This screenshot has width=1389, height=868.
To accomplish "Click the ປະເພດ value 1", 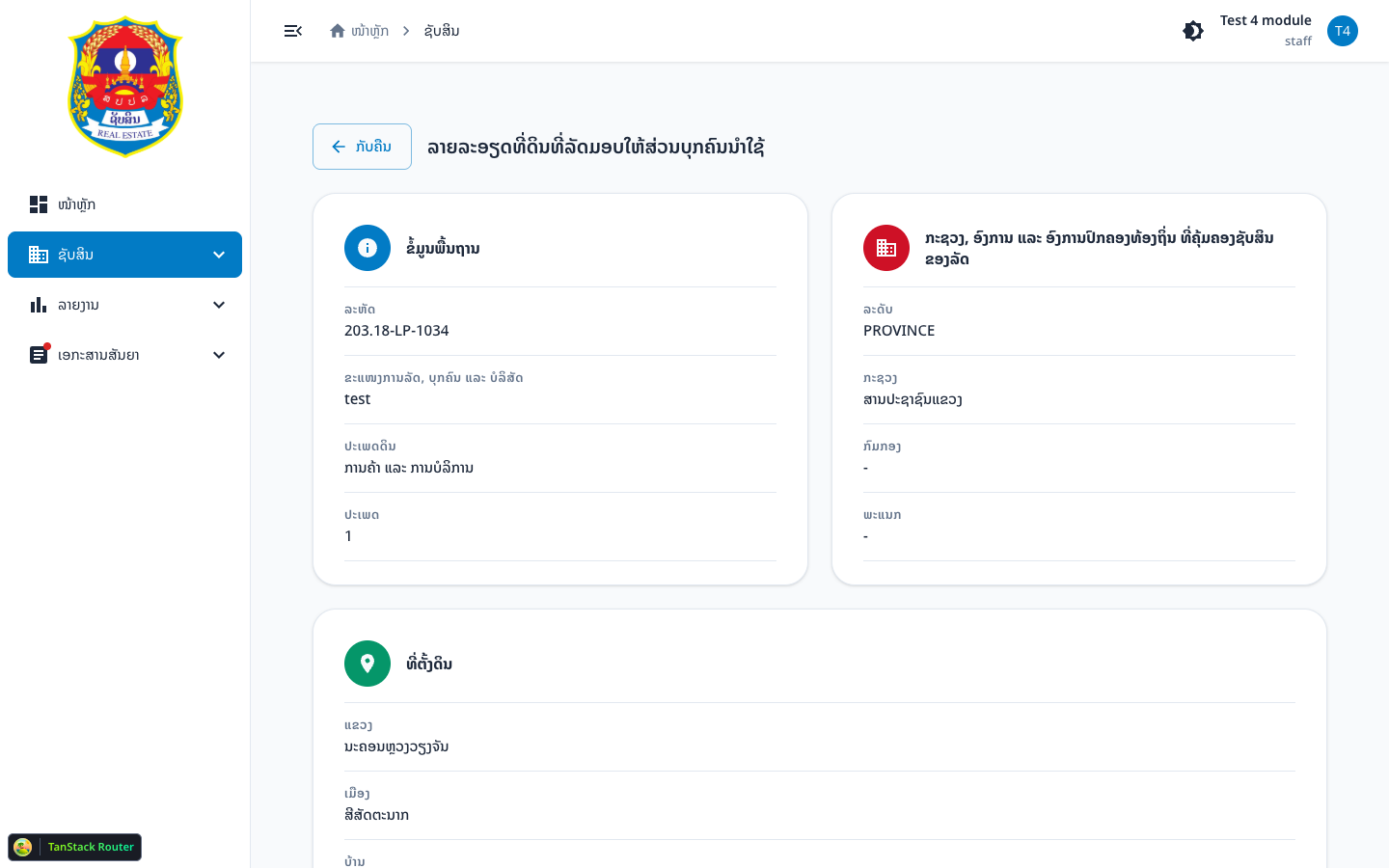I will coord(348,536).
